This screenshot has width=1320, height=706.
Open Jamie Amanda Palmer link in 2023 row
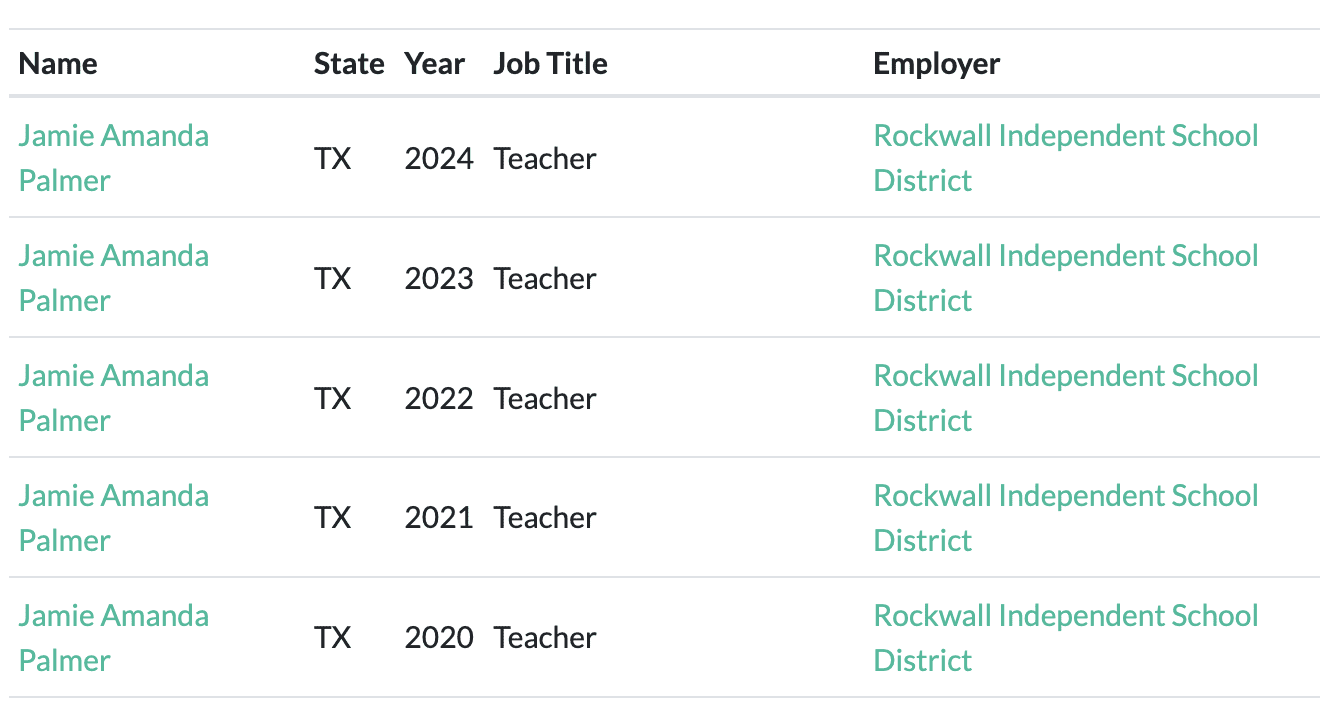pyautogui.click(x=114, y=278)
